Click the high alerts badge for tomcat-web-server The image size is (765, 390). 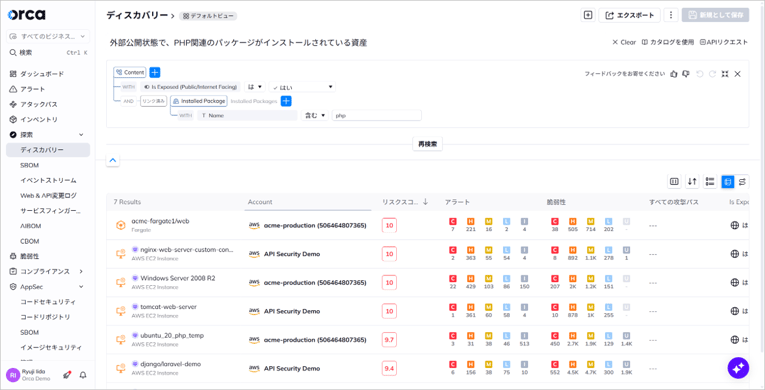(470, 307)
